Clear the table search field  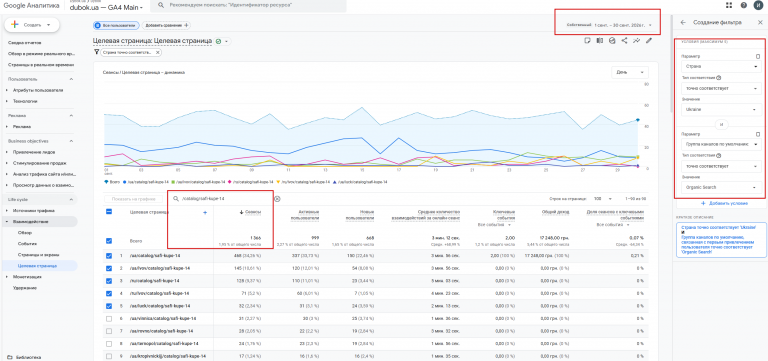277,199
